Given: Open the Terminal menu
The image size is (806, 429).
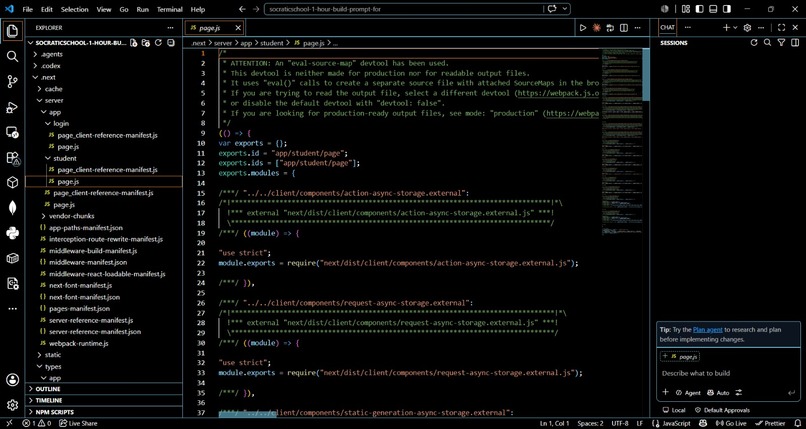Looking at the screenshot, I should click(x=169, y=9).
